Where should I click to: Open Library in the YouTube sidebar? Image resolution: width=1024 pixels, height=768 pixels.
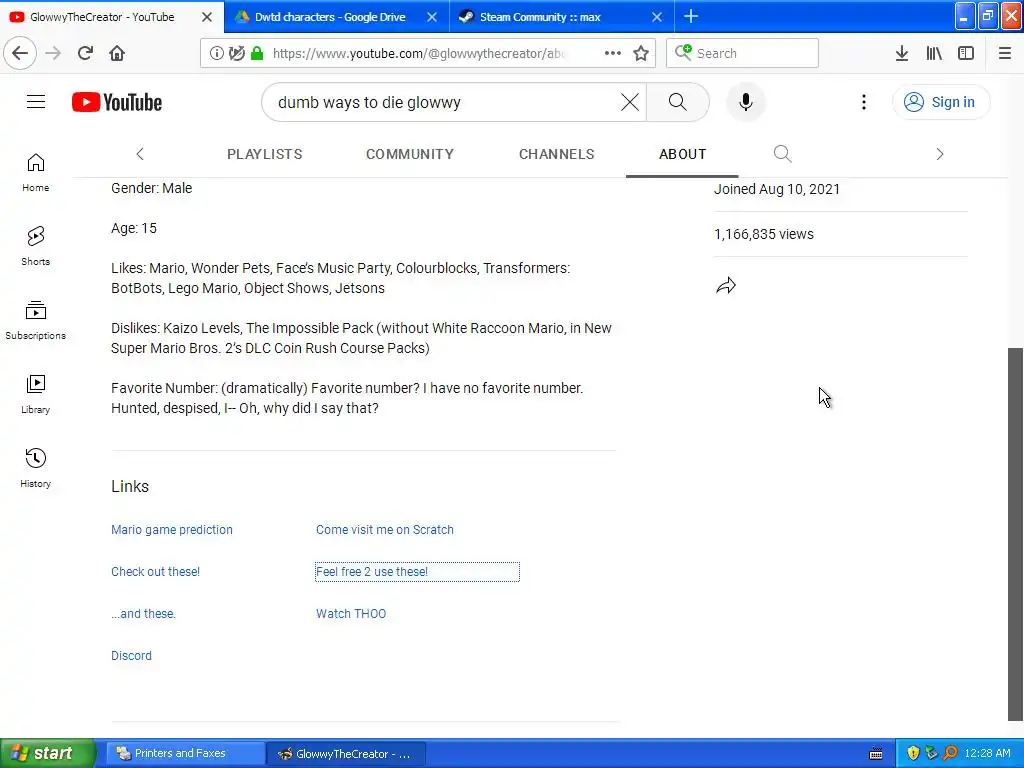[x=35, y=394]
